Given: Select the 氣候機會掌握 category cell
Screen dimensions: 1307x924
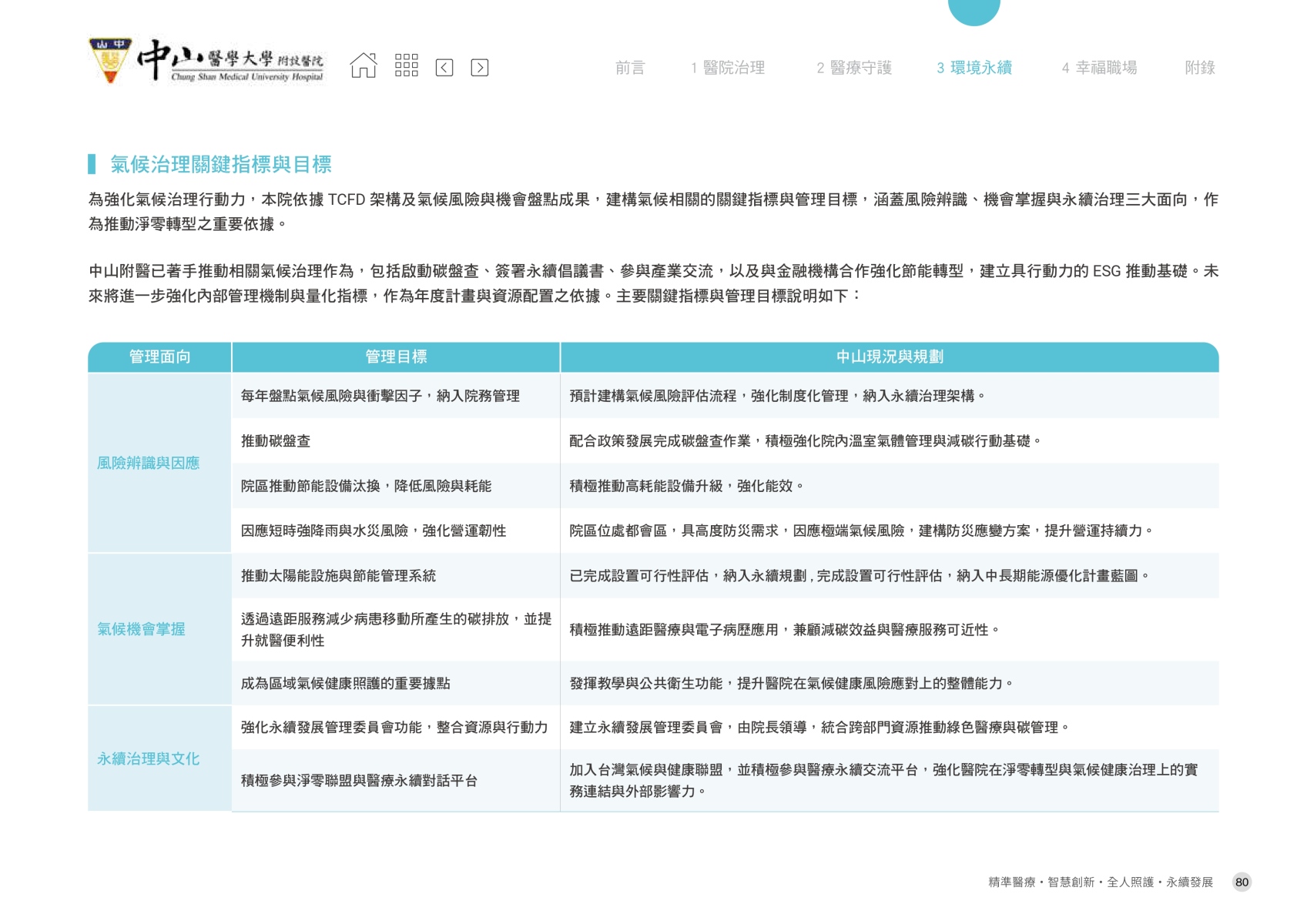Looking at the screenshot, I should click(x=141, y=629).
